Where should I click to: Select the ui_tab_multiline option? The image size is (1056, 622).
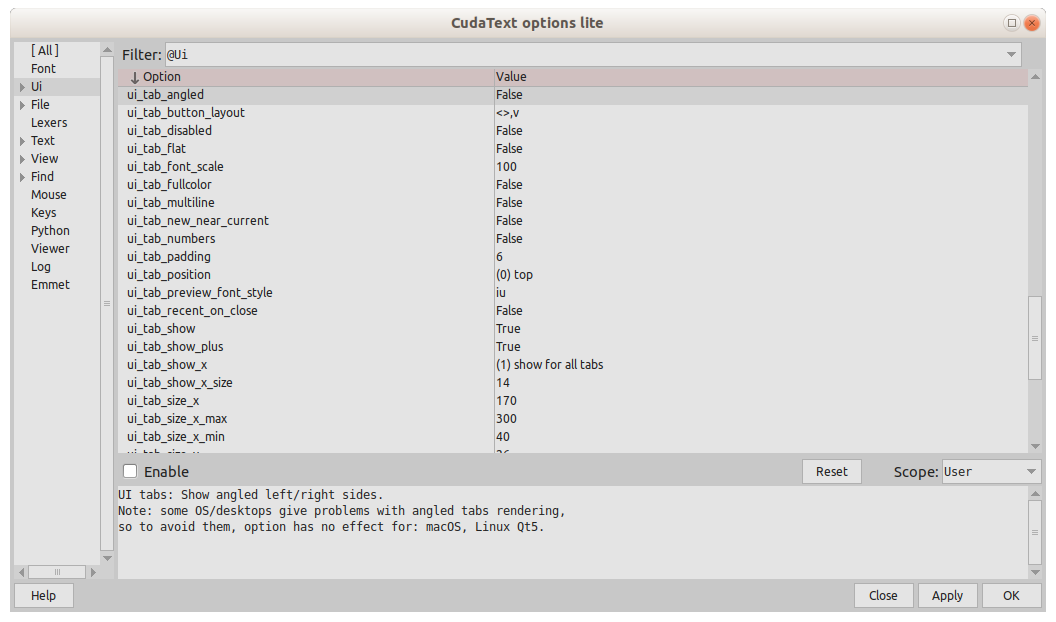coord(170,203)
